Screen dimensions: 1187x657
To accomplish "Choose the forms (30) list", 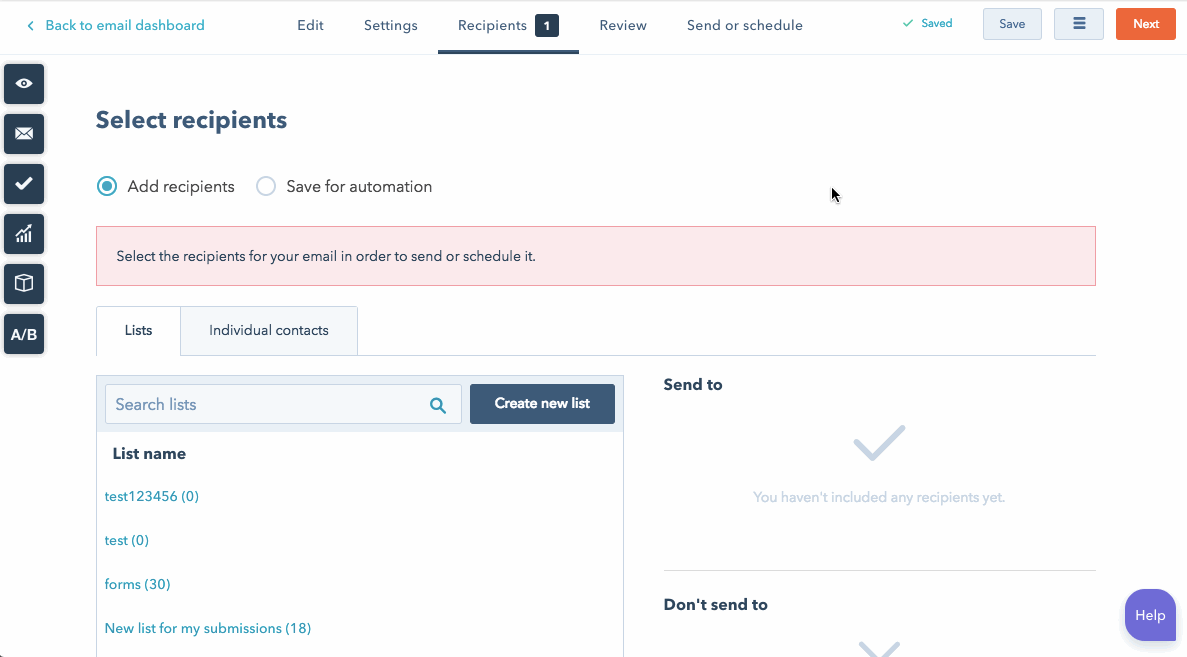I will click(137, 584).
